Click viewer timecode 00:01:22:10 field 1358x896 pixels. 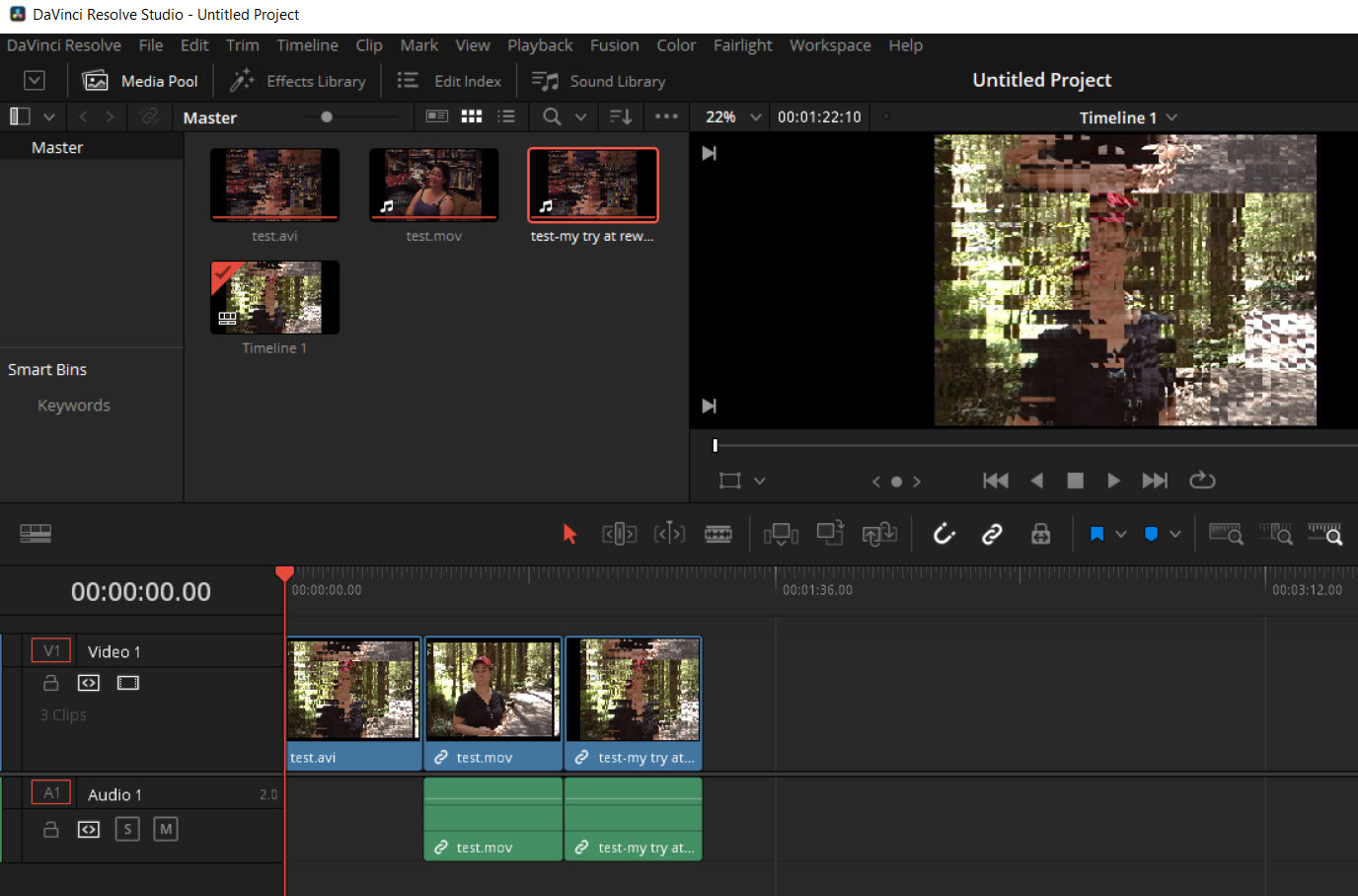(x=819, y=116)
